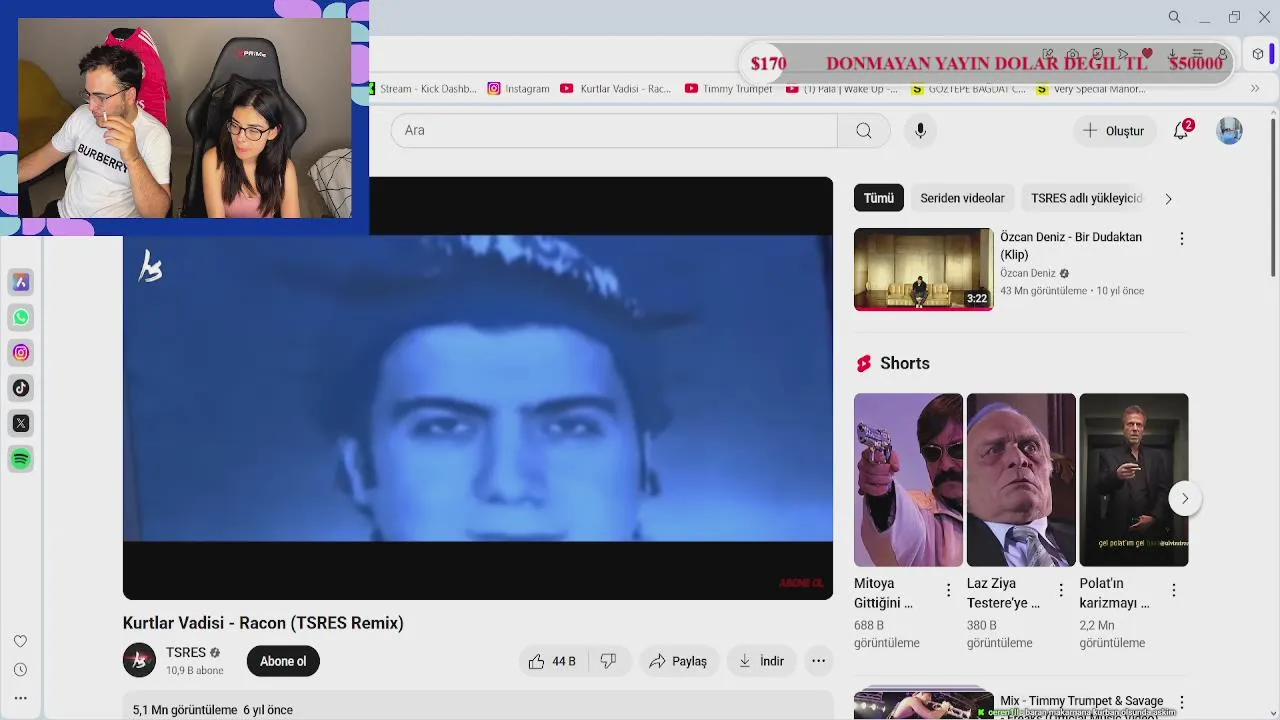The height and width of the screenshot is (720, 1280).
Task: Open Laz Ziya Testere'ye short thumbnail
Action: pyautogui.click(x=1021, y=480)
